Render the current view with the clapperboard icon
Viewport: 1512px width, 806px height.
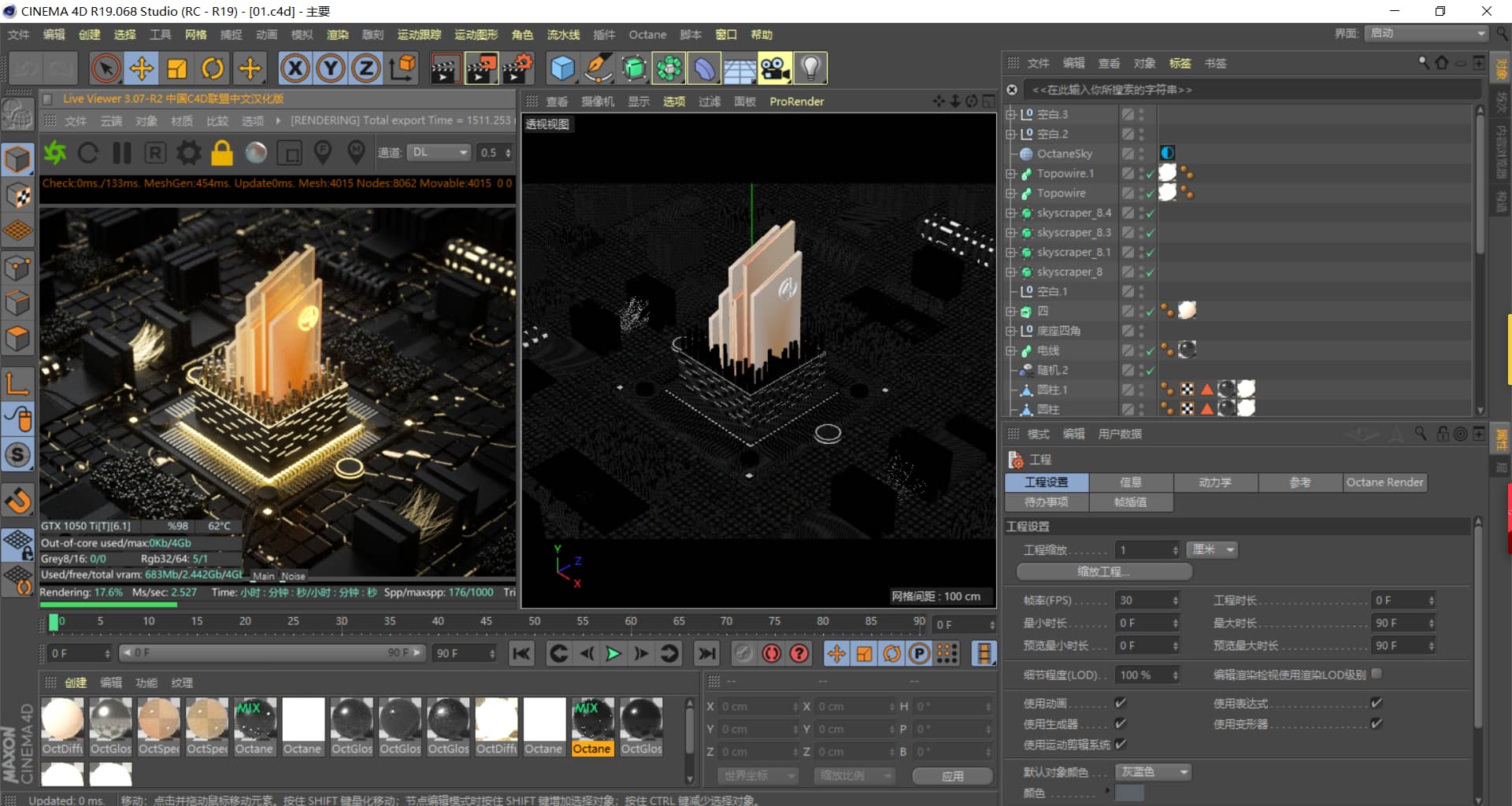point(445,68)
